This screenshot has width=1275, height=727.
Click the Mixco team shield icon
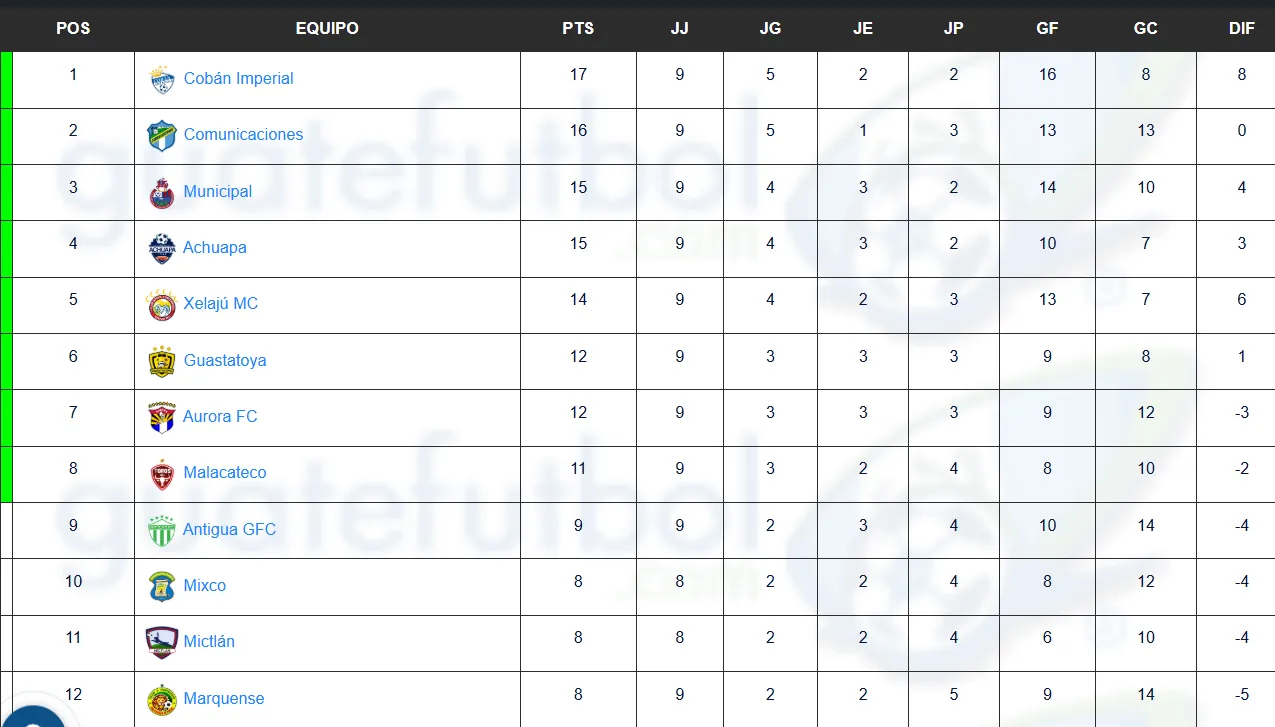[162, 586]
